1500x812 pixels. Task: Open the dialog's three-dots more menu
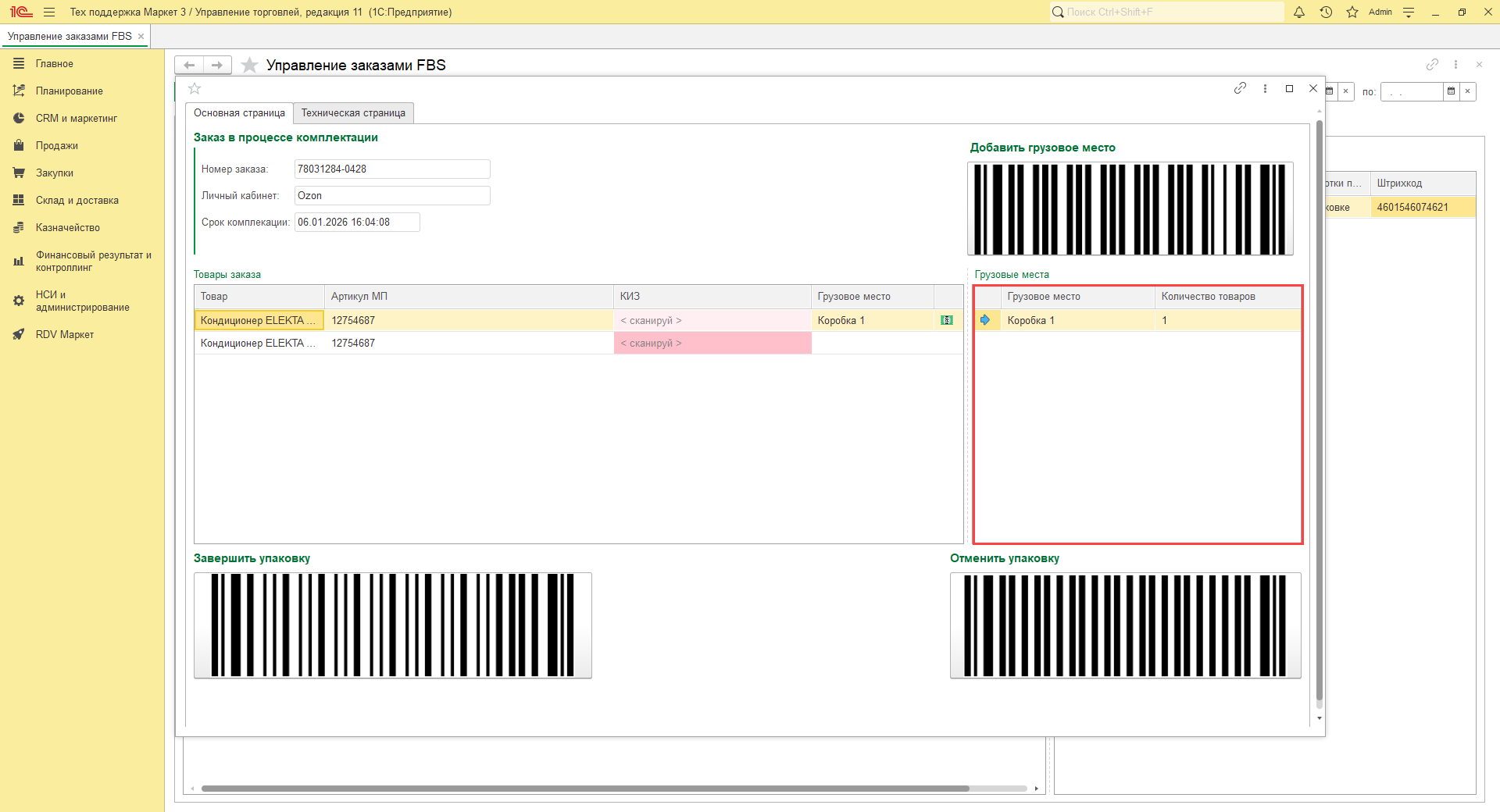(x=1265, y=88)
